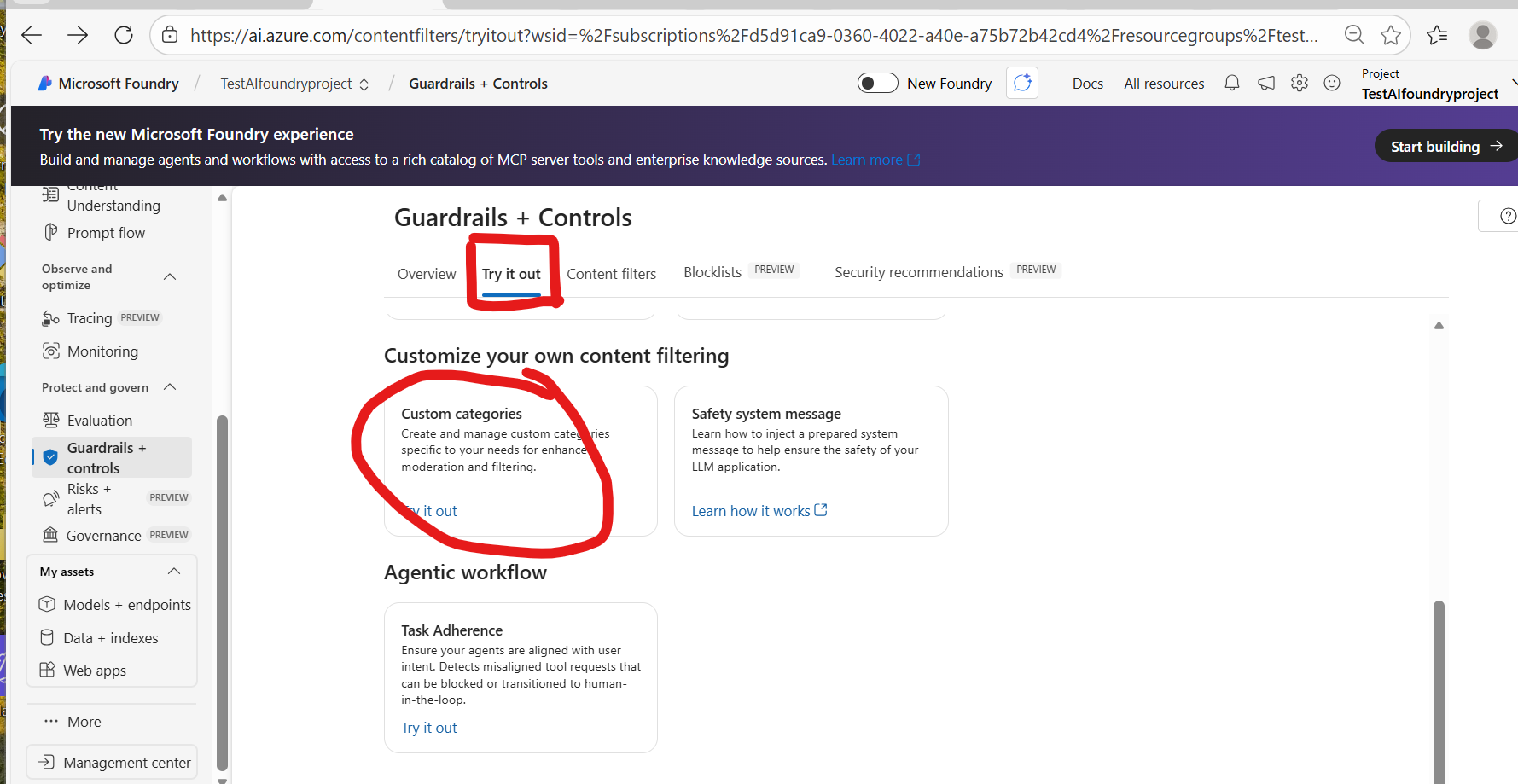The height and width of the screenshot is (784, 1518).
Task: Collapse the Protect and govern section
Action: (x=170, y=386)
